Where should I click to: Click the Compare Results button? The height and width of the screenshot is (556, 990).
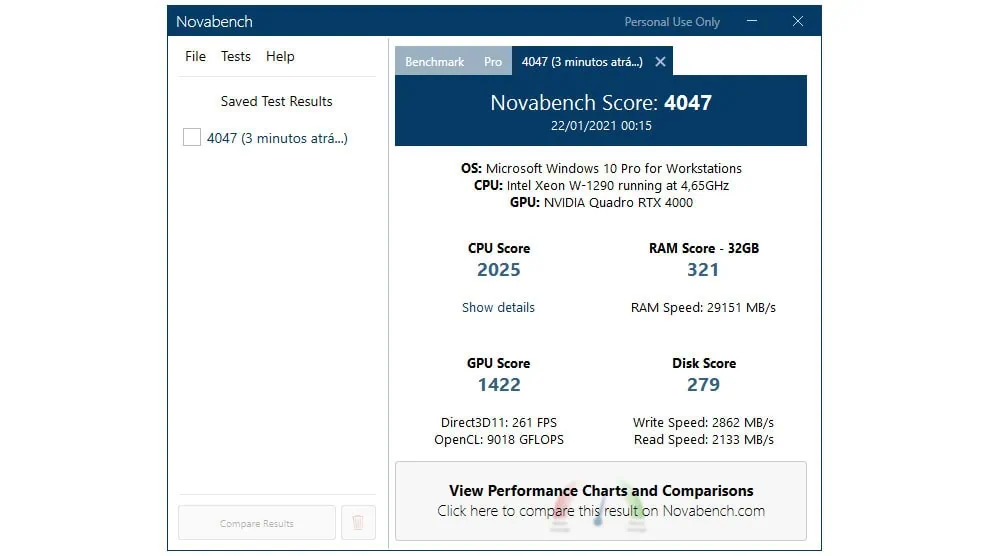pos(256,523)
